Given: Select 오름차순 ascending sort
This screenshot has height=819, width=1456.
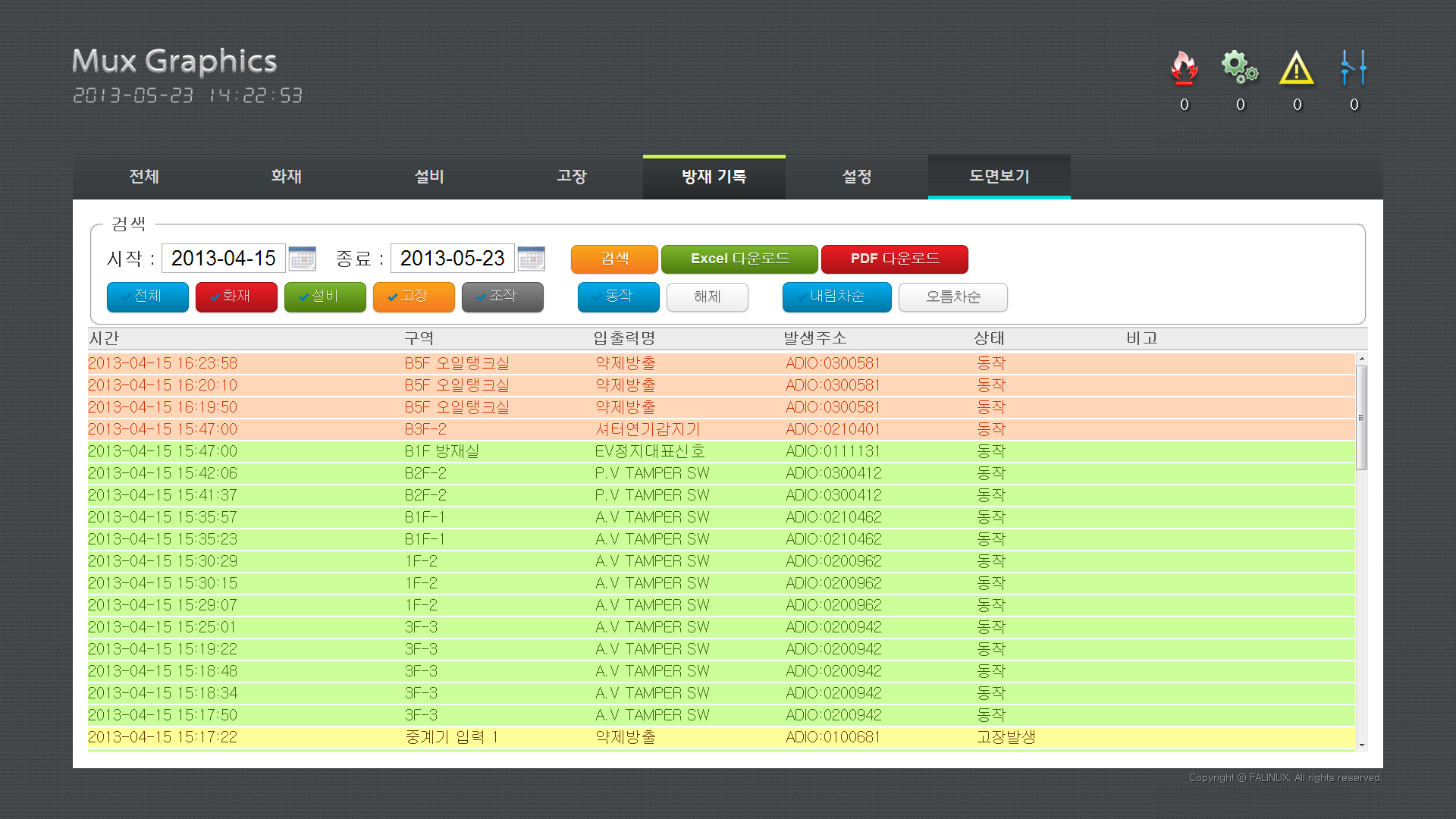Looking at the screenshot, I should 953,297.
